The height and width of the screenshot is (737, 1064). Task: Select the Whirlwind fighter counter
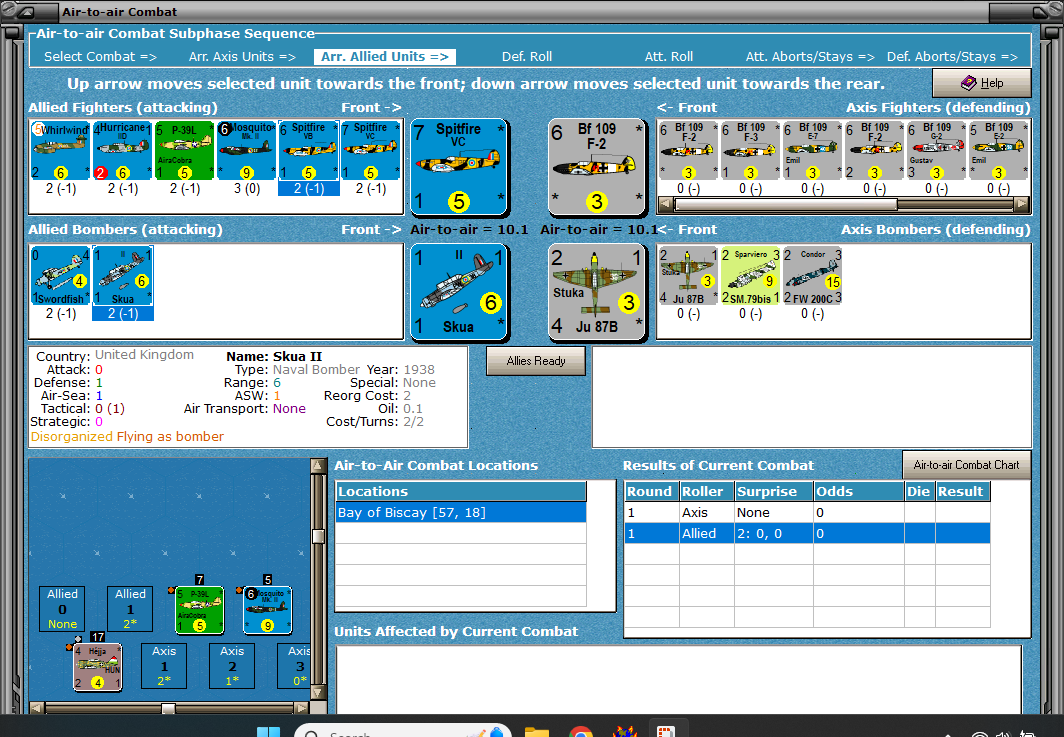[60, 151]
